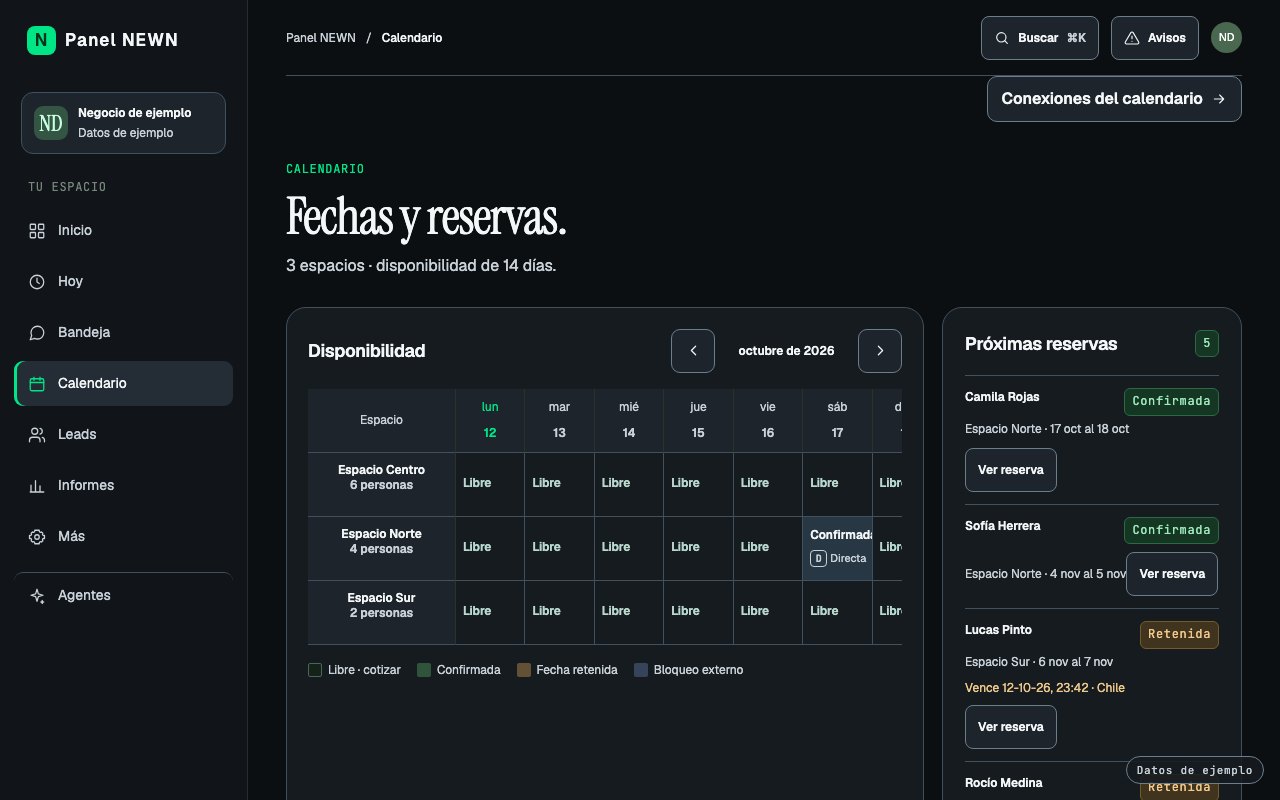Open Confirmada booking on Espacio Norte Saturday 17
Screen dimensions: 1280x800
838,549
